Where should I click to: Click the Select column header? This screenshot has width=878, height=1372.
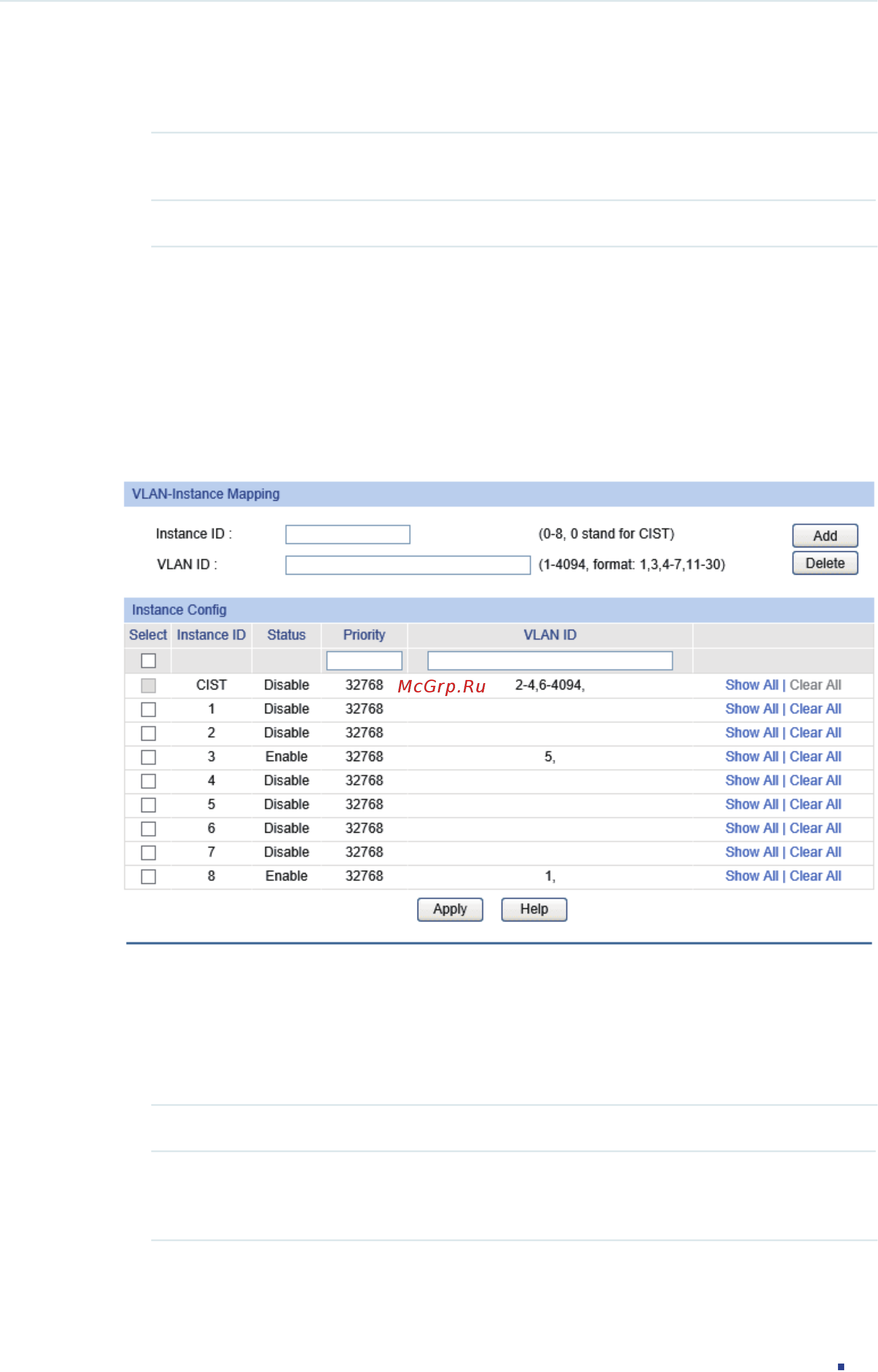[x=148, y=635]
